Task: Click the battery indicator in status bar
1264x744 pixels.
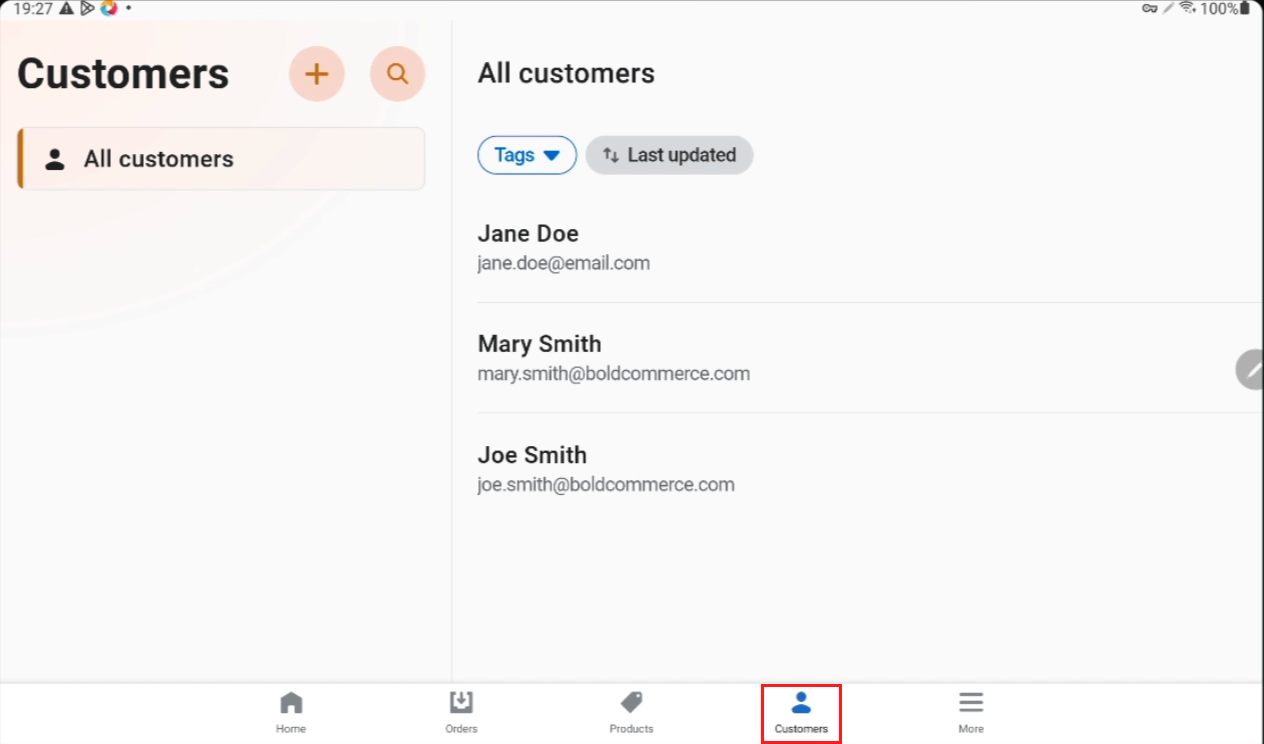Action: coord(1245,8)
